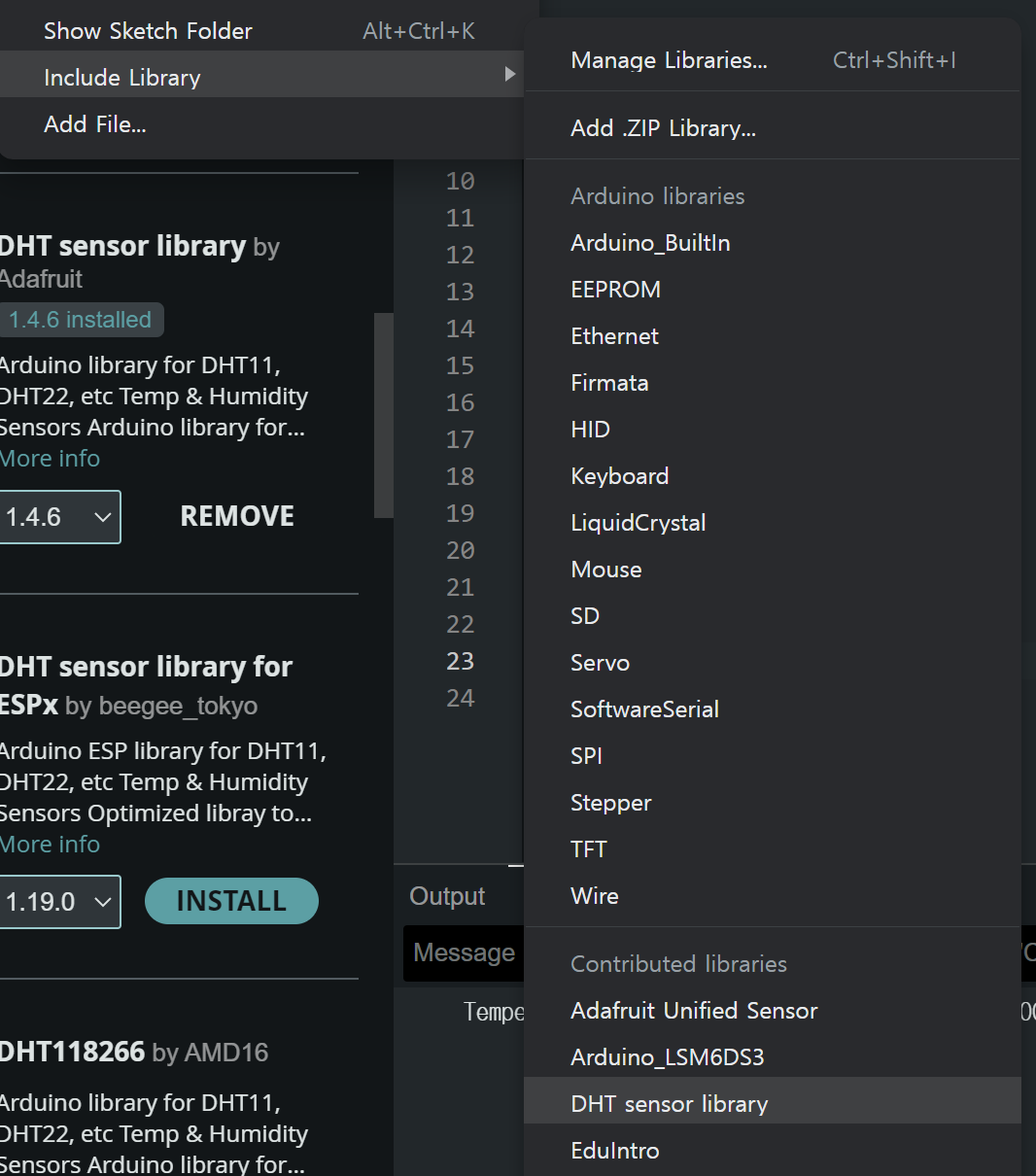Click the Include Library submenu arrow
This screenshot has height=1176, width=1036.
coord(509,75)
